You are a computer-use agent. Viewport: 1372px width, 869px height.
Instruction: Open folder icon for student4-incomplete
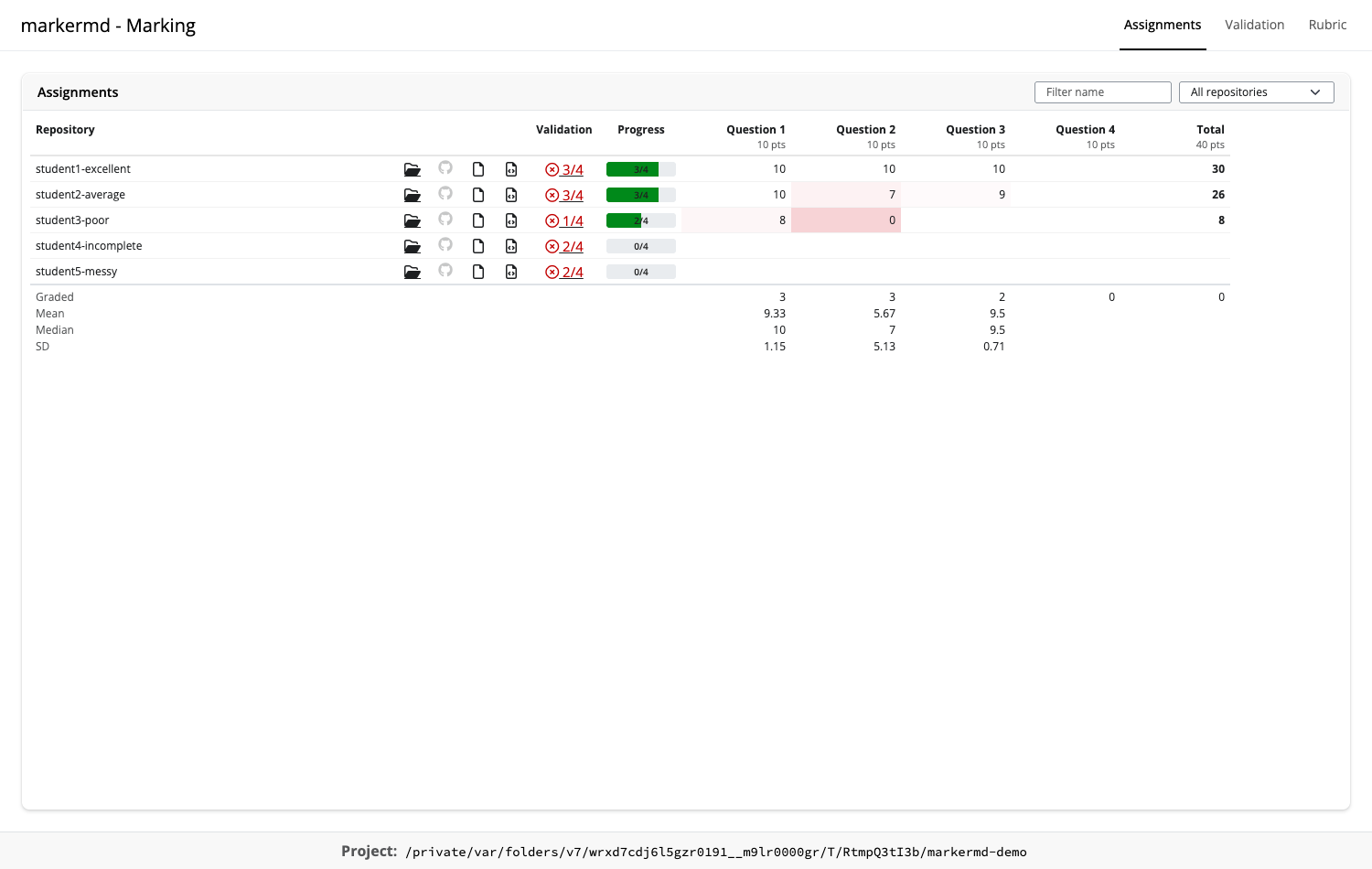coord(413,246)
